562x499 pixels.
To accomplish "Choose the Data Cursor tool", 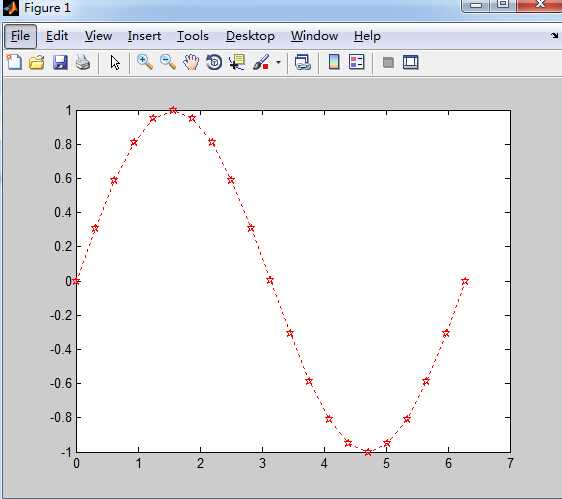I will (237, 62).
